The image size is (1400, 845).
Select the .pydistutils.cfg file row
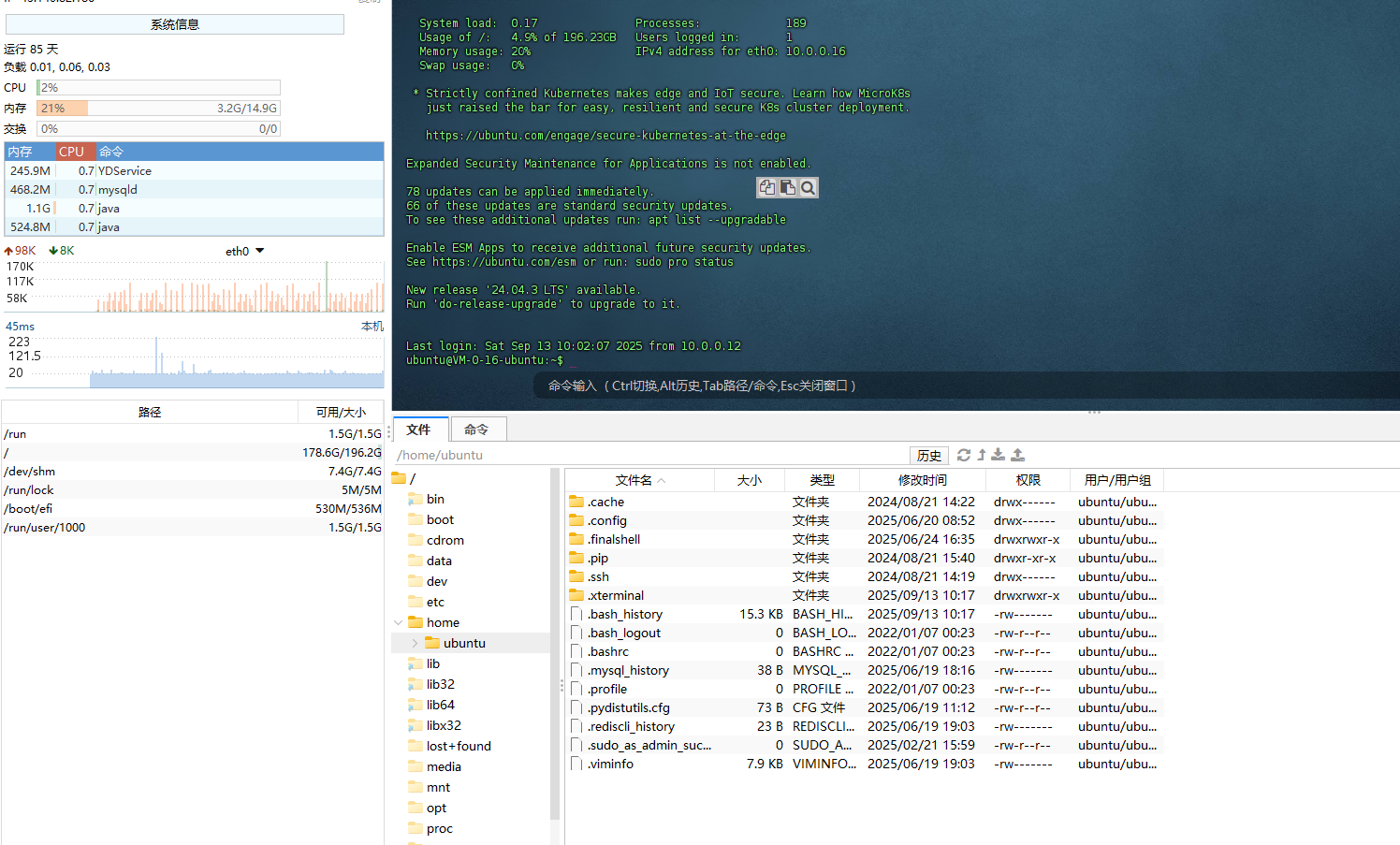pos(864,707)
